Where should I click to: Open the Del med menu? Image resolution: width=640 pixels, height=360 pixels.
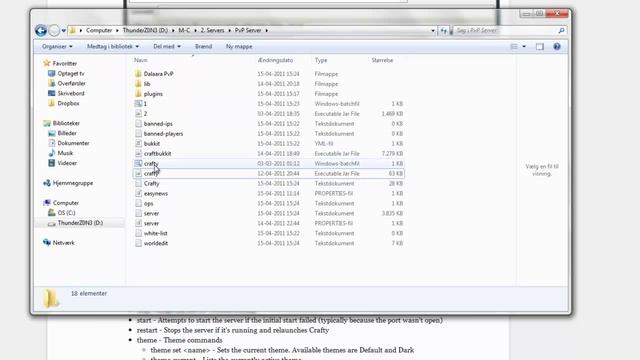[x=167, y=47]
